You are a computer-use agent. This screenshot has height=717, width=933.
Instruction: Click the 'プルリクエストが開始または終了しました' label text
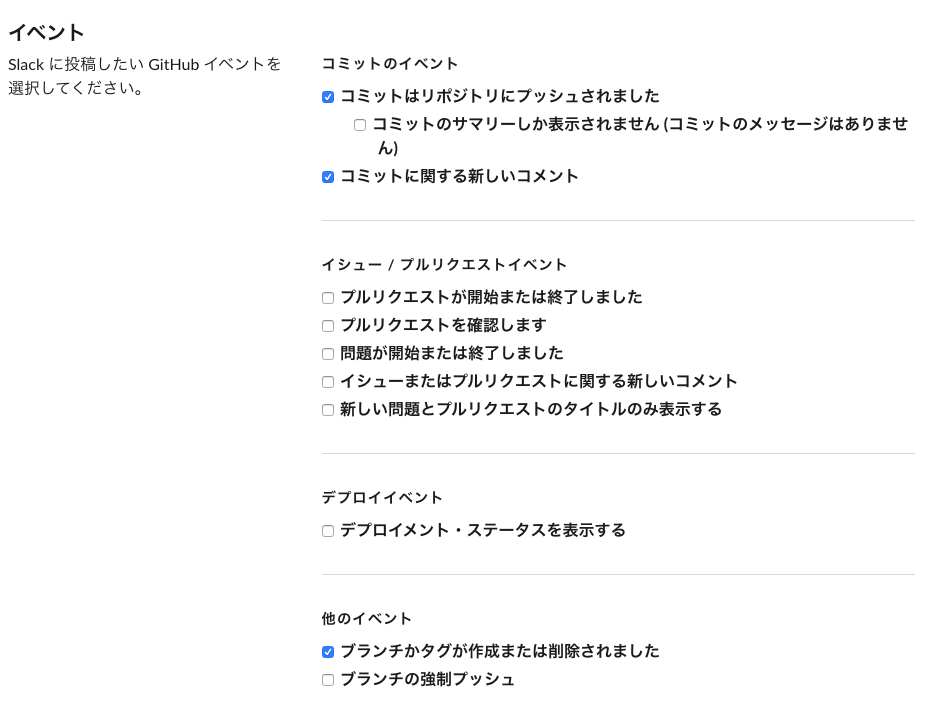[x=491, y=297]
